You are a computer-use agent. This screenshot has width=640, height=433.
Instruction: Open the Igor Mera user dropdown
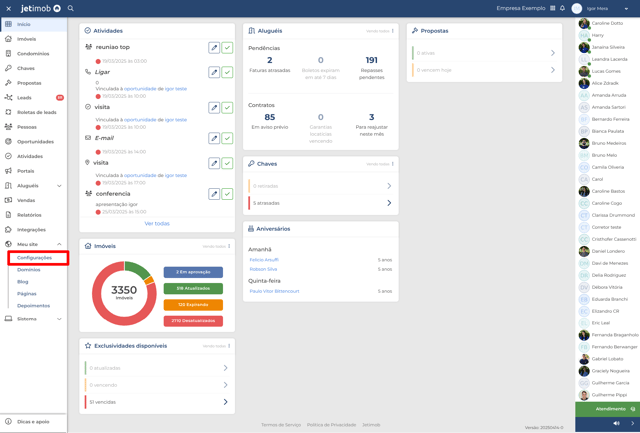pos(626,8)
